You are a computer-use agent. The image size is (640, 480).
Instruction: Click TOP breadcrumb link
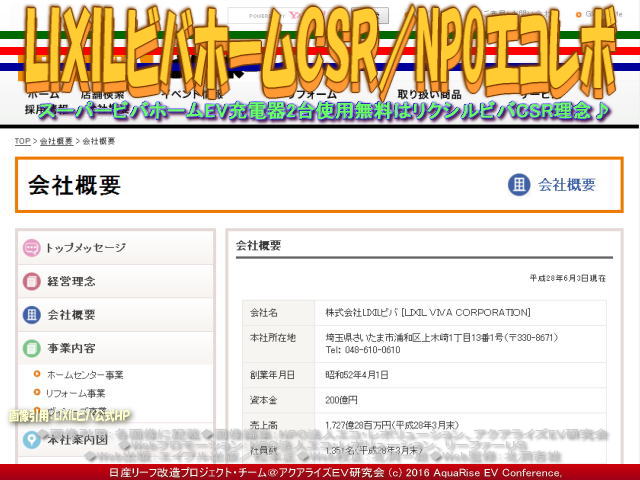tap(22, 141)
